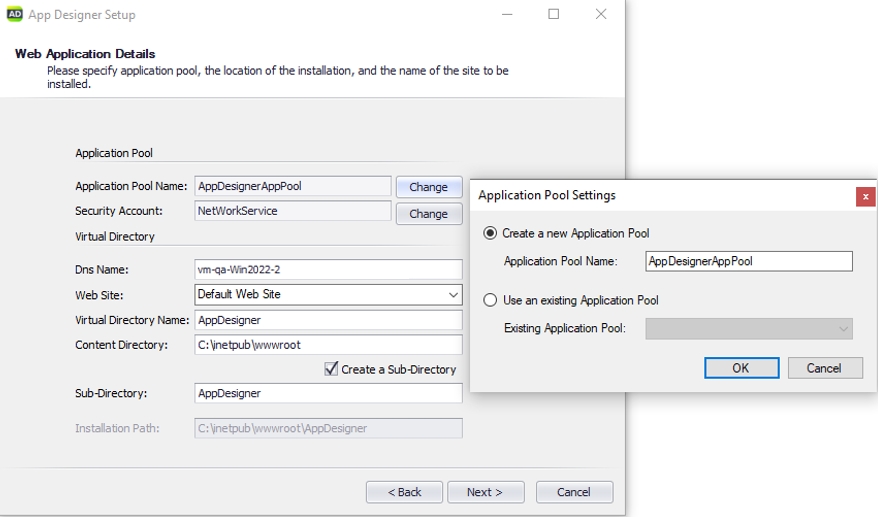
Task: Cancel the Application Pool Settings dialog
Action: coord(825,368)
